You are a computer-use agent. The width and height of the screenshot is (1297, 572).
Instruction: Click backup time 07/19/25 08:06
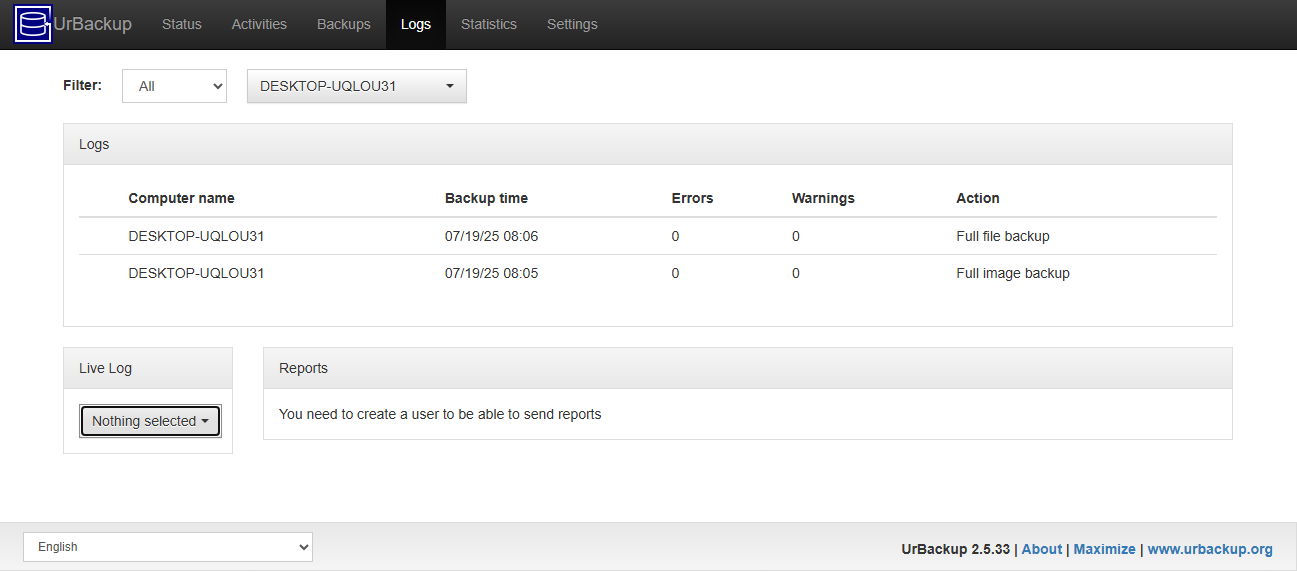point(492,237)
